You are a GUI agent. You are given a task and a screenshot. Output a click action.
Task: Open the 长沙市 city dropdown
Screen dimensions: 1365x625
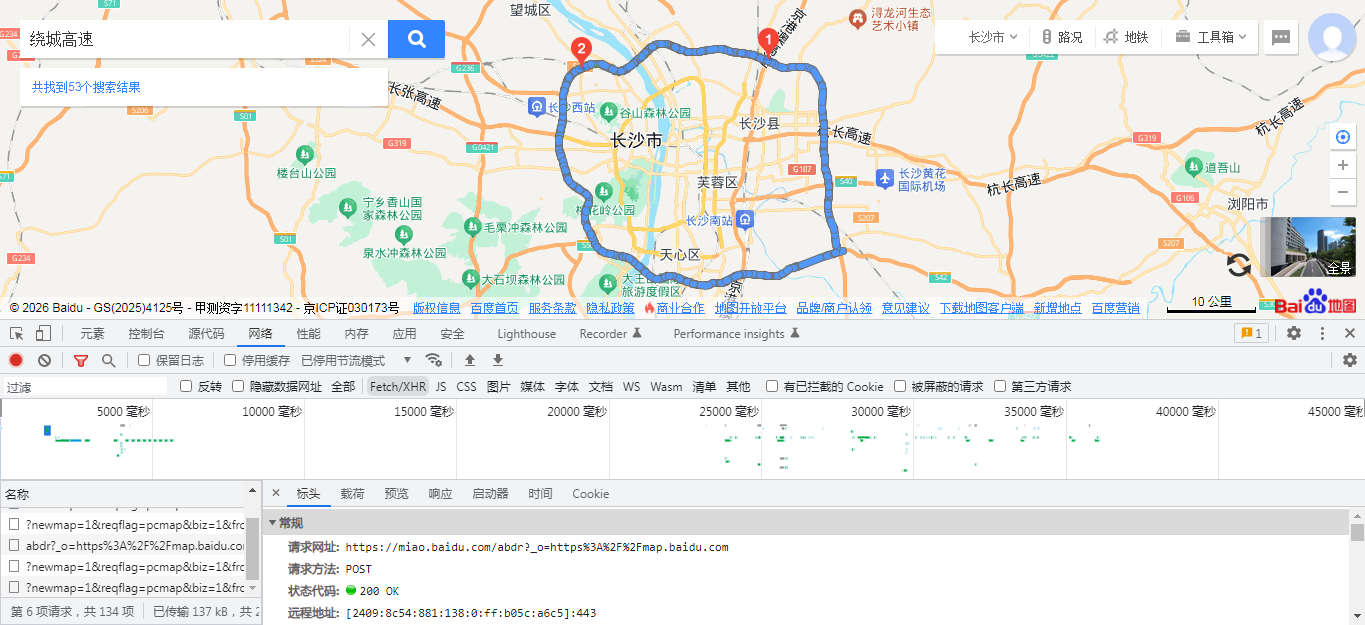(993, 37)
